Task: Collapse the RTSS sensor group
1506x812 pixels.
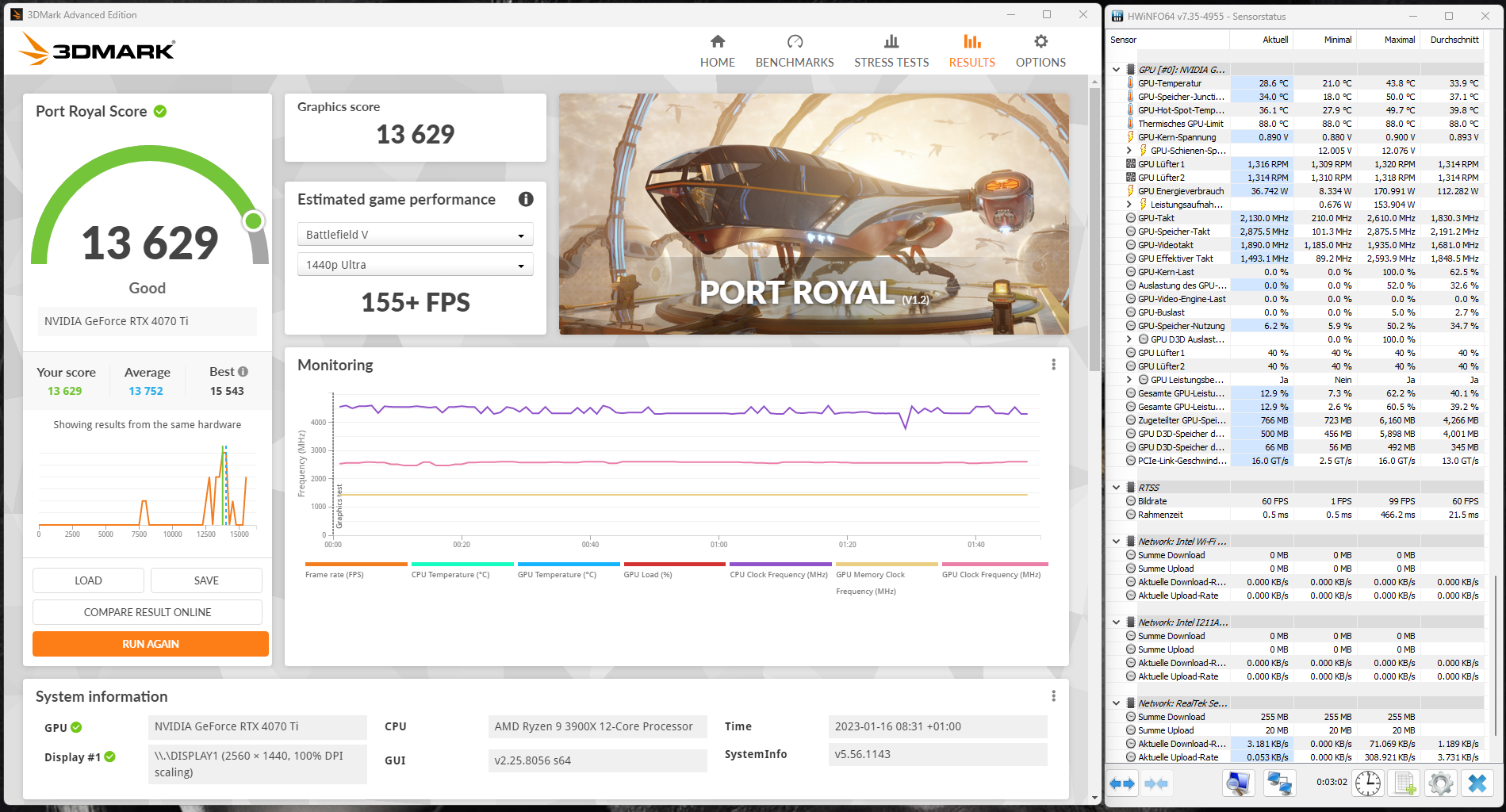Action: 1117,488
